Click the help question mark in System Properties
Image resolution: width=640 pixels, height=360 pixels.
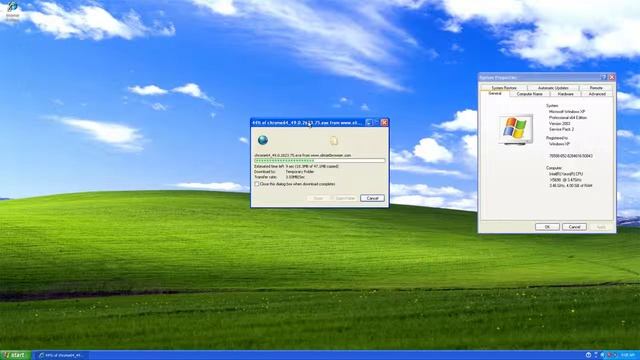tap(604, 77)
